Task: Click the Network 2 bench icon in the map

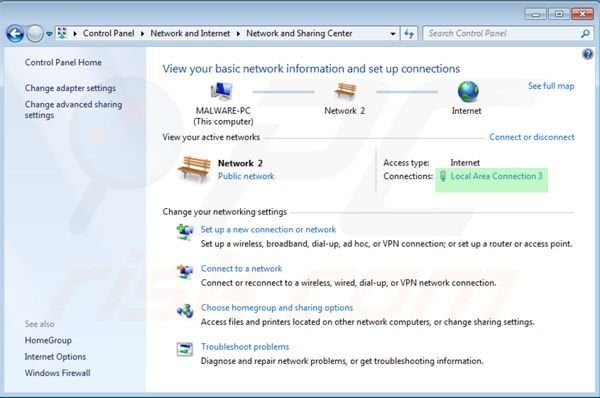Action: click(x=345, y=91)
